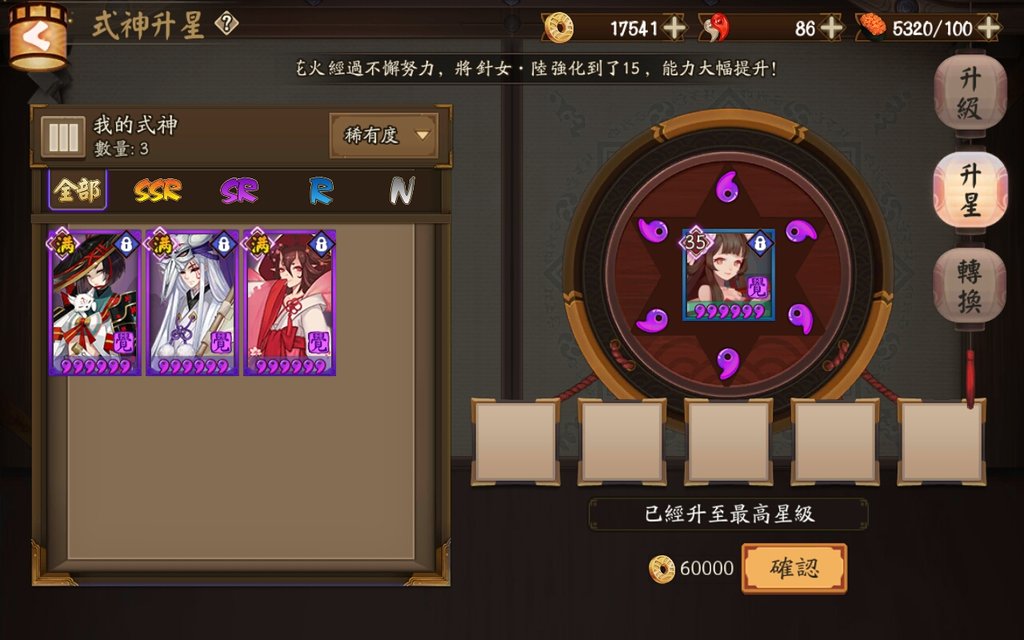Filter by SSR rarity tab
The height and width of the screenshot is (640, 1024).
coord(157,191)
